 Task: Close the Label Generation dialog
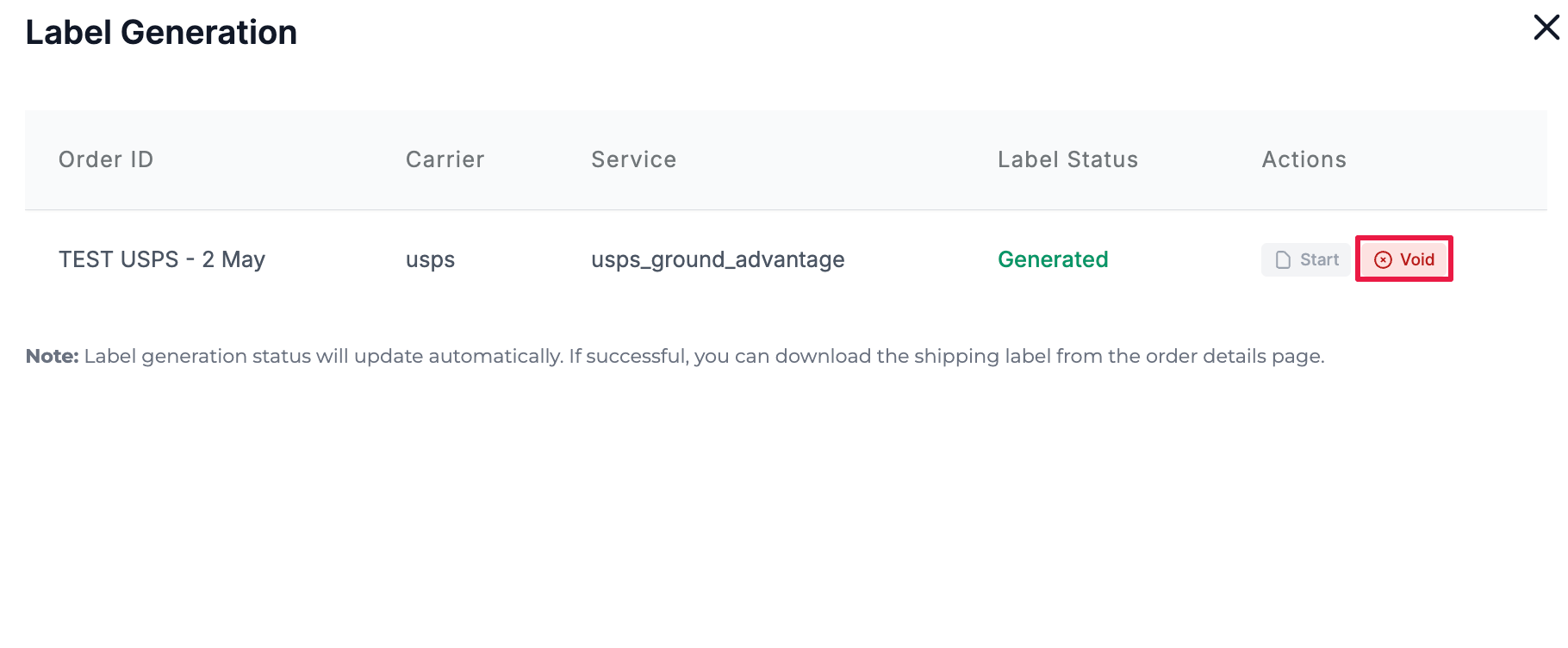tap(1546, 28)
